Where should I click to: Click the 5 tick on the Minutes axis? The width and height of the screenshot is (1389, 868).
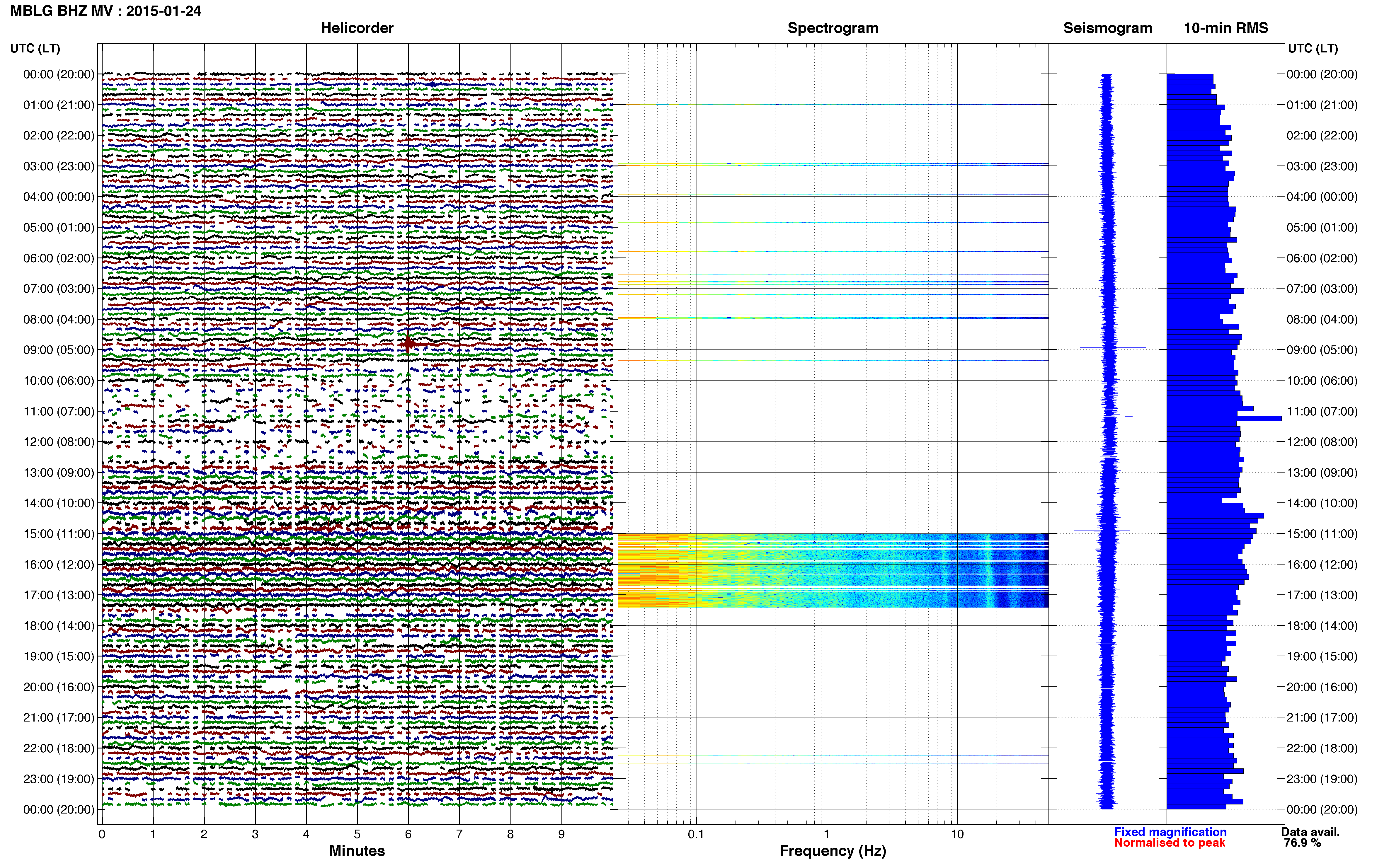[x=357, y=834]
